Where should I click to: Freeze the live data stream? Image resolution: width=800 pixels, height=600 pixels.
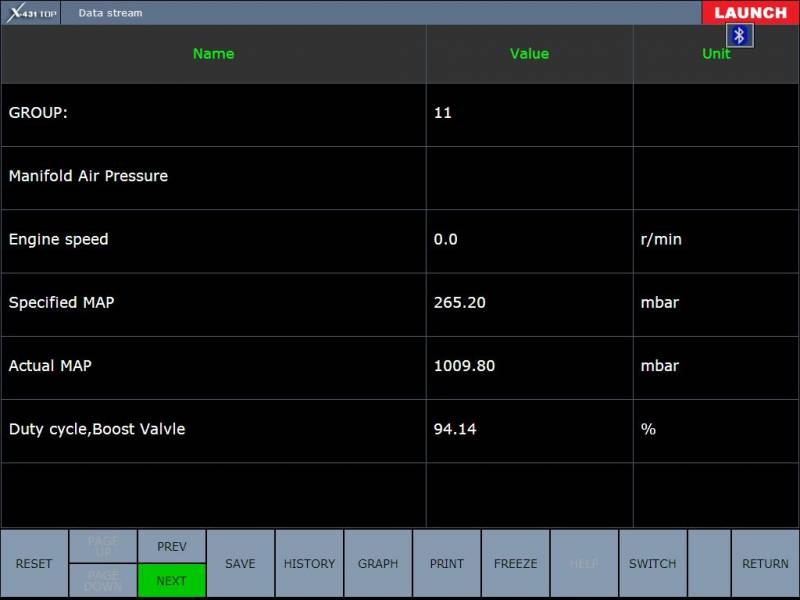pos(515,564)
